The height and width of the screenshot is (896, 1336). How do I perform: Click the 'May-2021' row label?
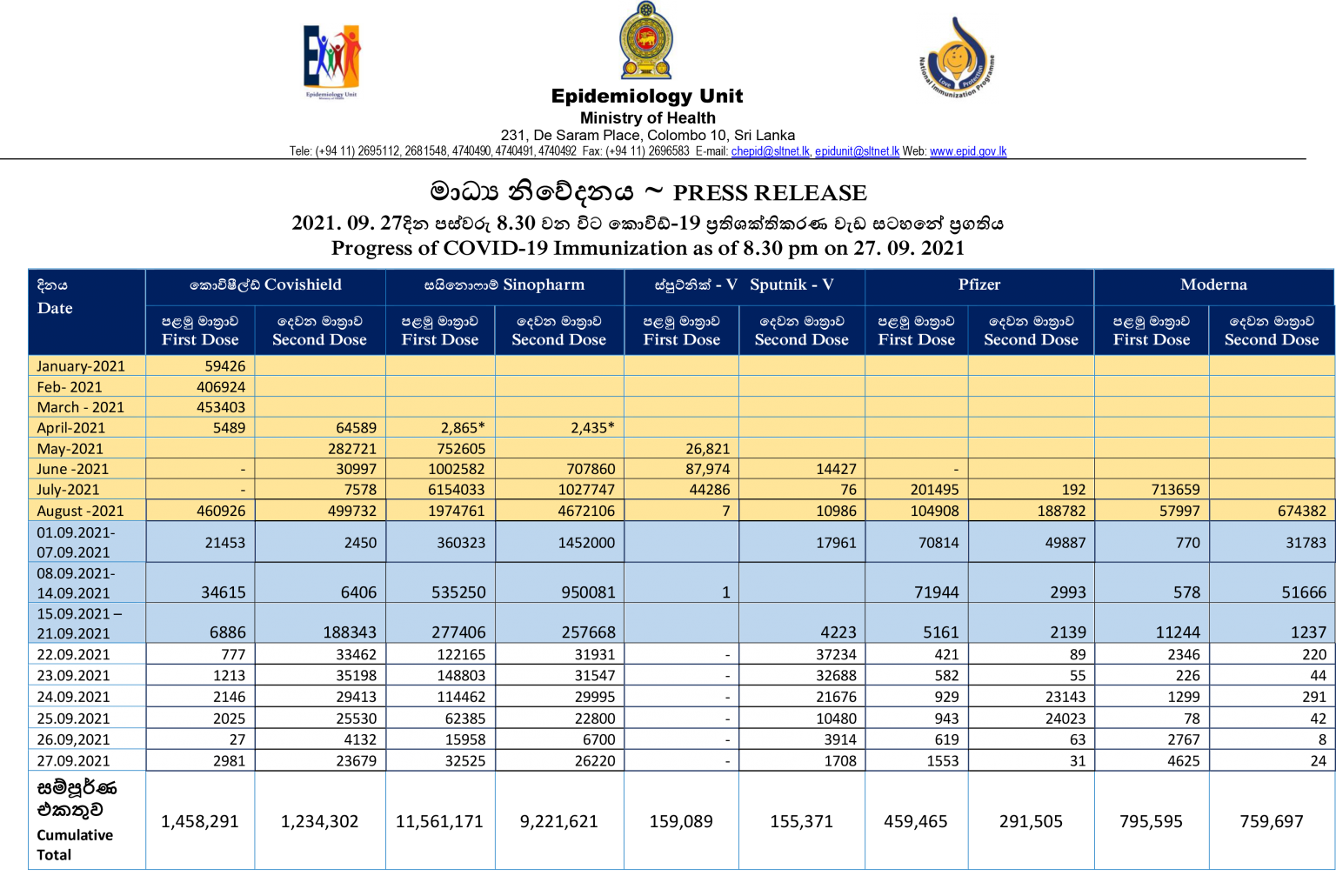(x=70, y=449)
